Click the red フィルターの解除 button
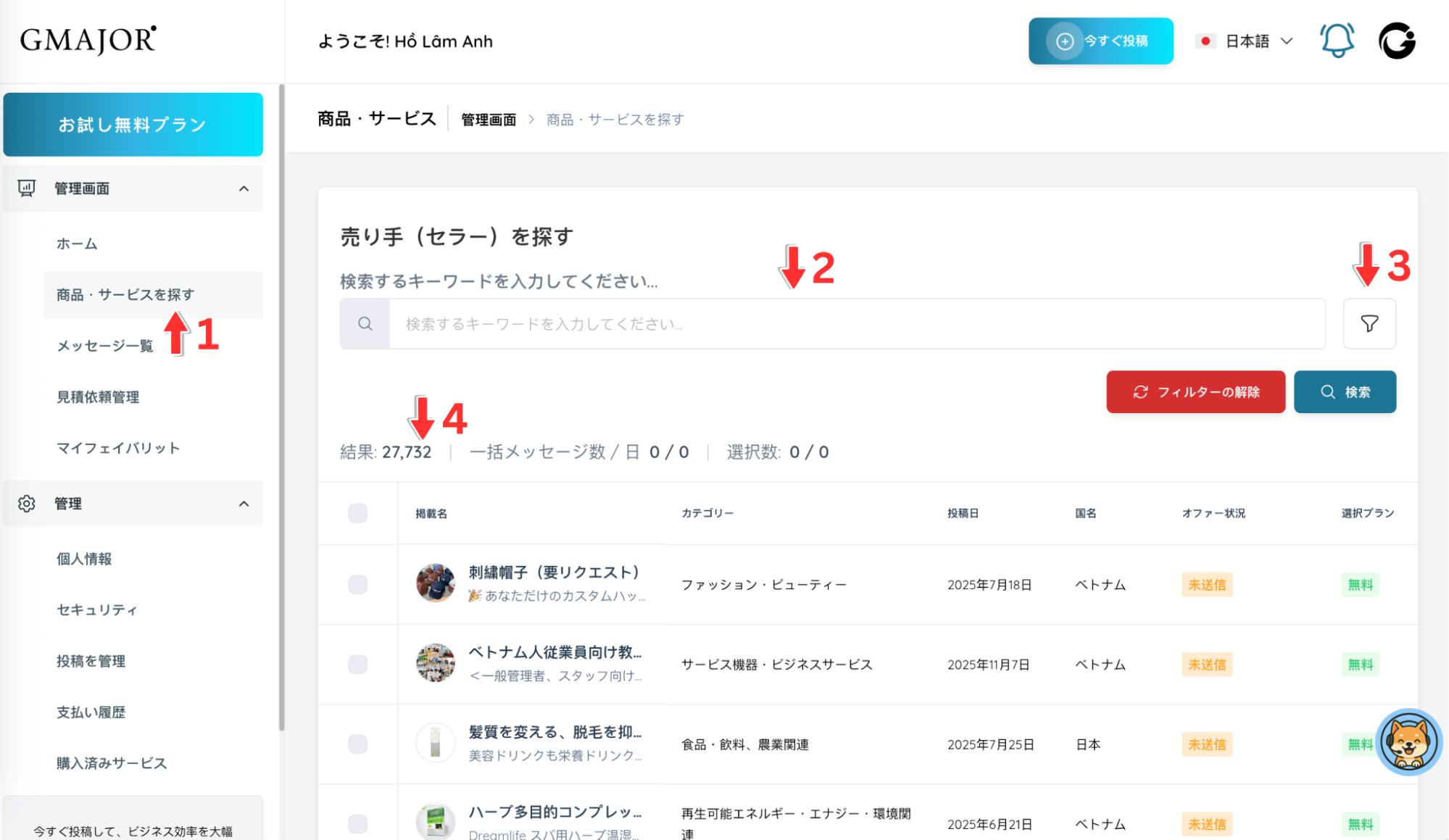This screenshot has width=1449, height=840. tap(1195, 392)
